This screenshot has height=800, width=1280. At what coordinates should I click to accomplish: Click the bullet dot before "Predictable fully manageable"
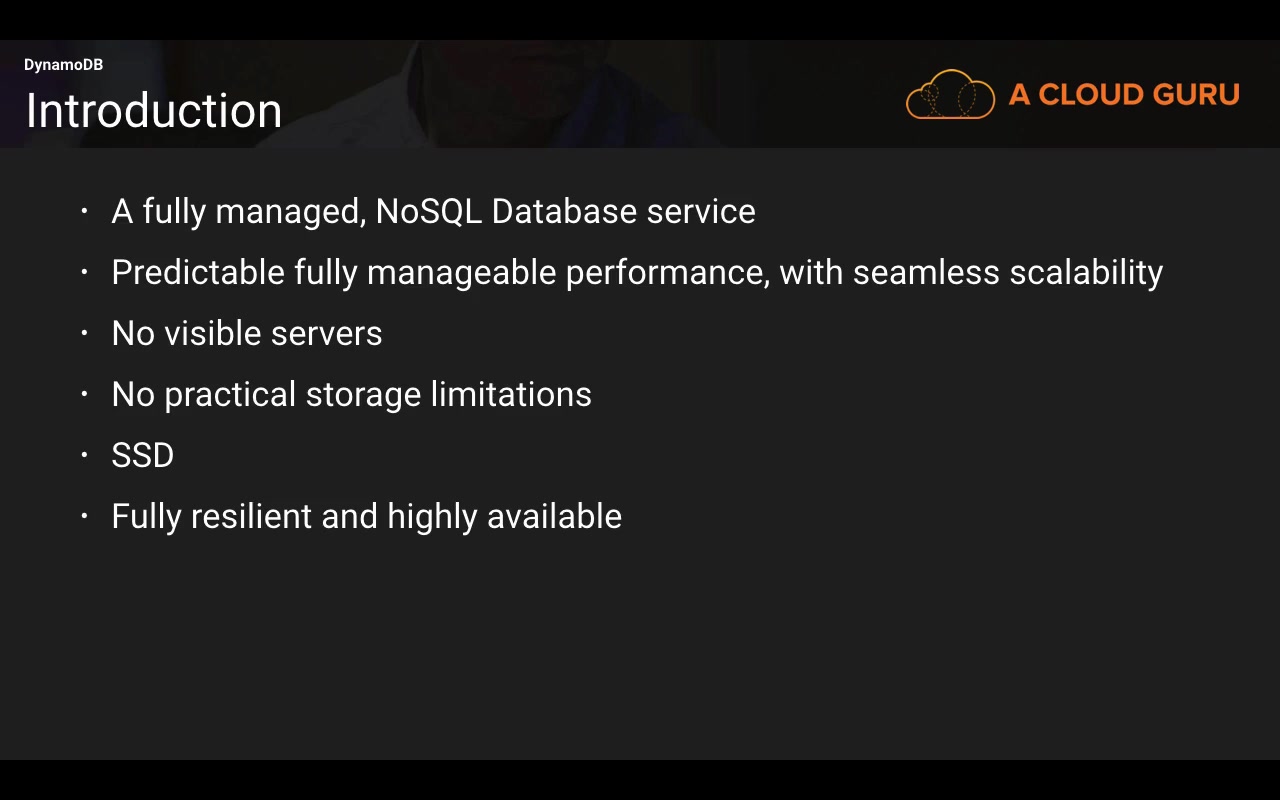click(x=85, y=272)
